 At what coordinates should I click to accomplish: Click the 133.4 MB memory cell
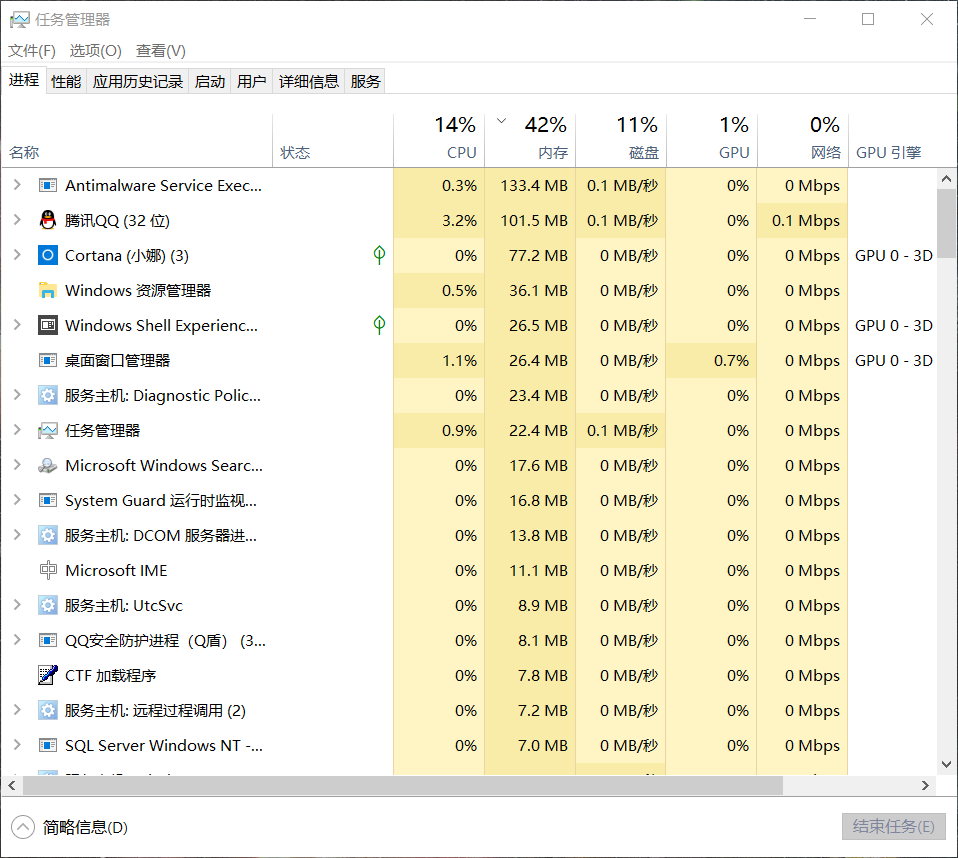[x=530, y=185]
